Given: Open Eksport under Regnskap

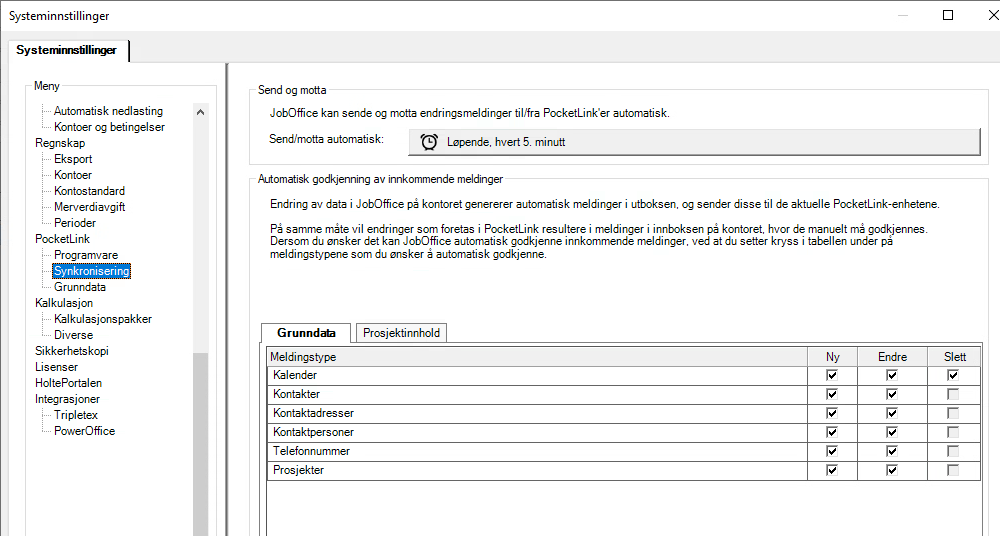Looking at the screenshot, I should [x=73, y=159].
